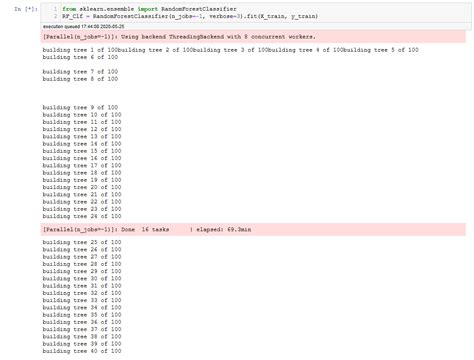The image size is (474, 360).
Task: Click log entry 'building tree 38 of 100'
Action: pyautogui.click(x=82, y=337)
